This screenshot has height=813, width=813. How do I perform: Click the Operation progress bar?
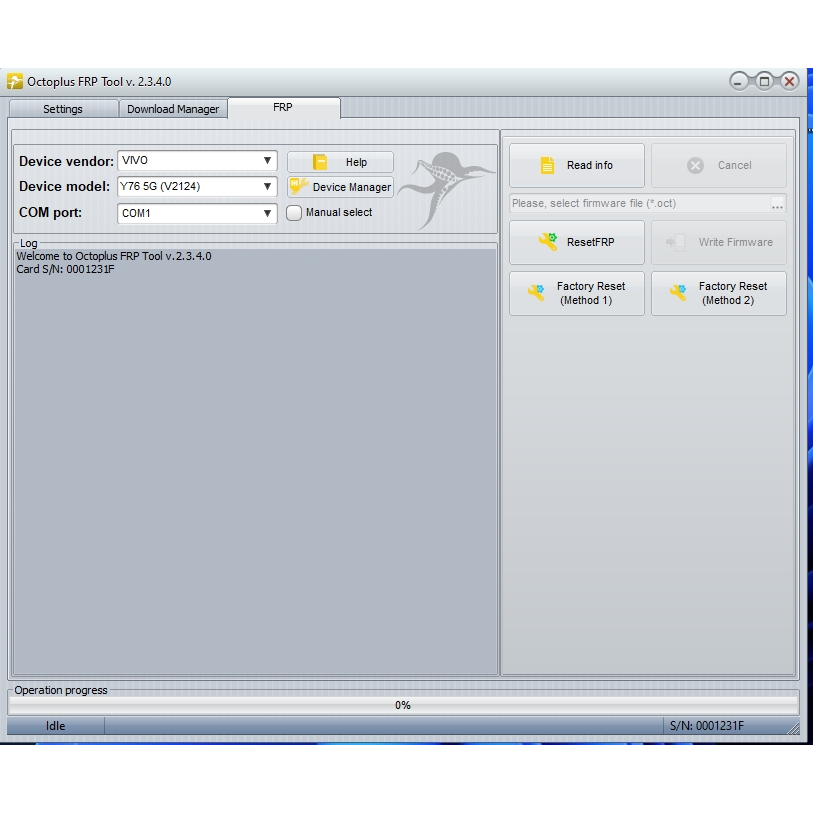[403, 705]
